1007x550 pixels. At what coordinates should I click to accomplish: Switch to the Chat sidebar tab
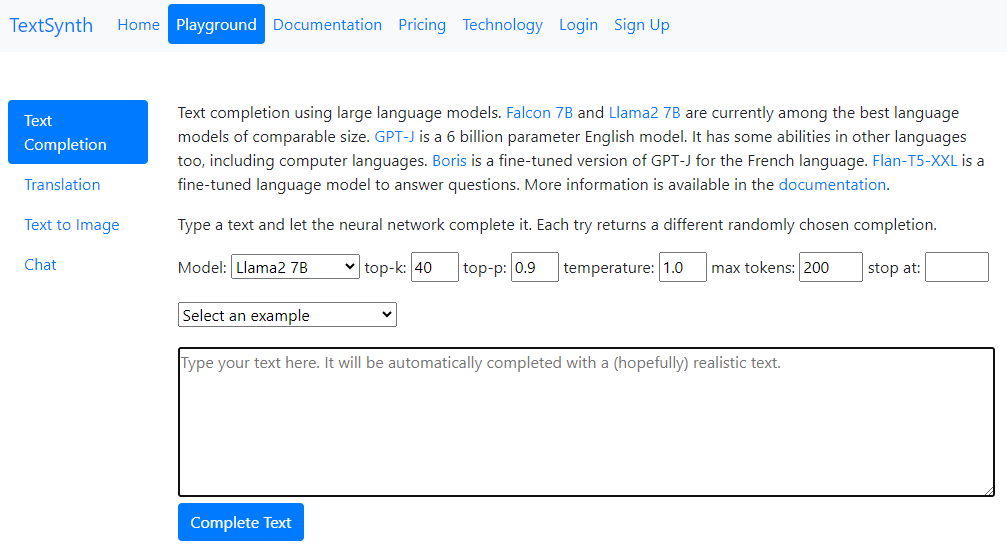click(40, 265)
